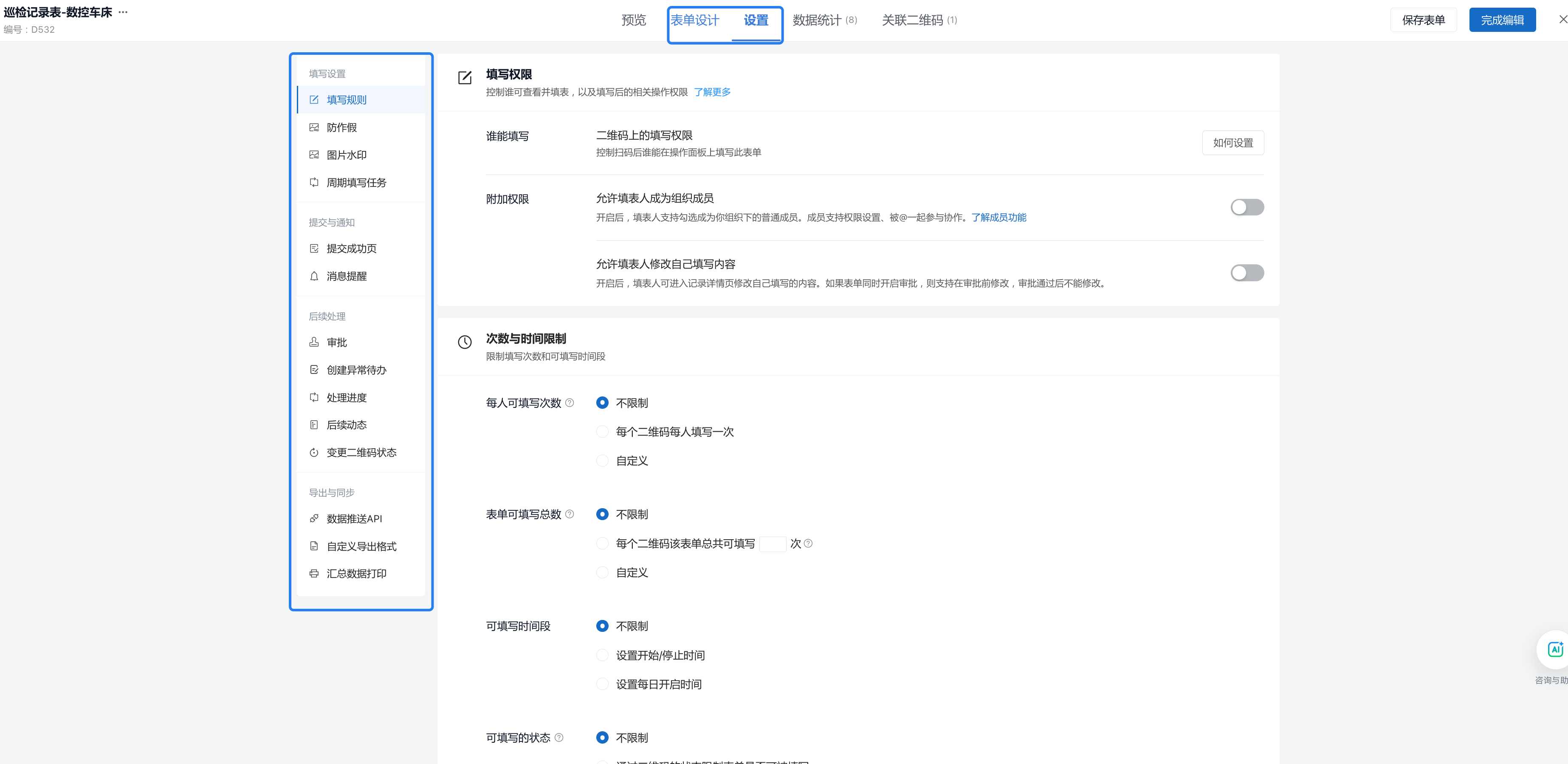This screenshot has width=1568, height=764.
Task: Select 自定义 under 表单可填写总数
Action: pyautogui.click(x=602, y=572)
